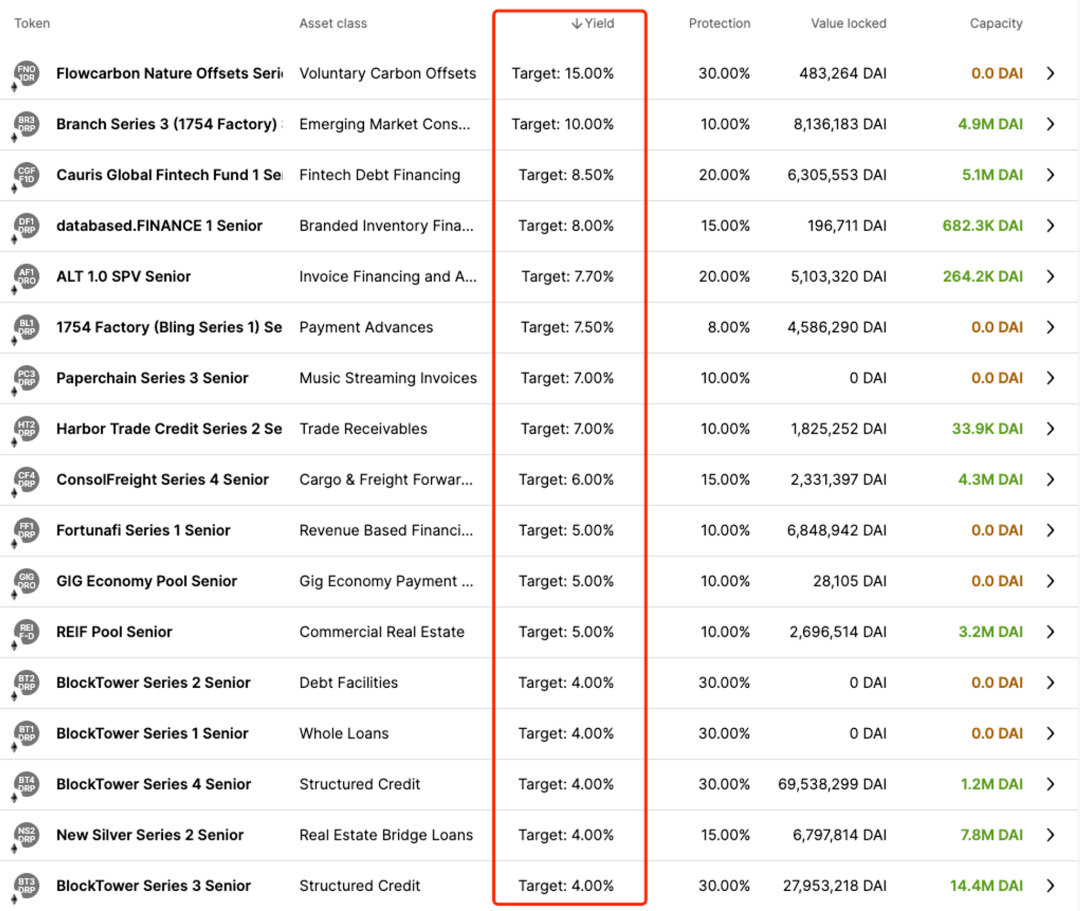Open New Silver Series 2 Senior token name
Screen dimensions: 1080x911
[x=150, y=835]
